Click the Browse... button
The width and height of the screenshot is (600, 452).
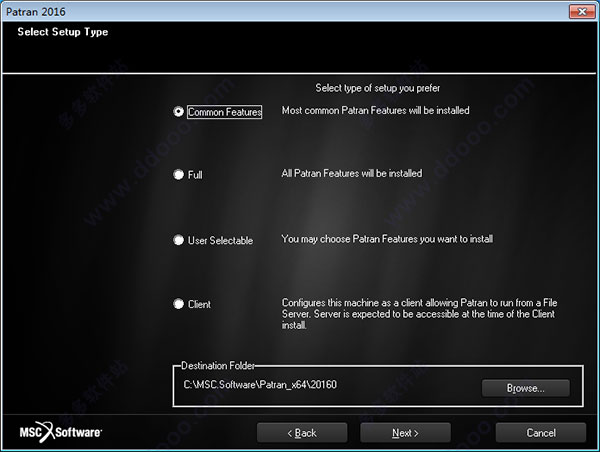[525, 388]
